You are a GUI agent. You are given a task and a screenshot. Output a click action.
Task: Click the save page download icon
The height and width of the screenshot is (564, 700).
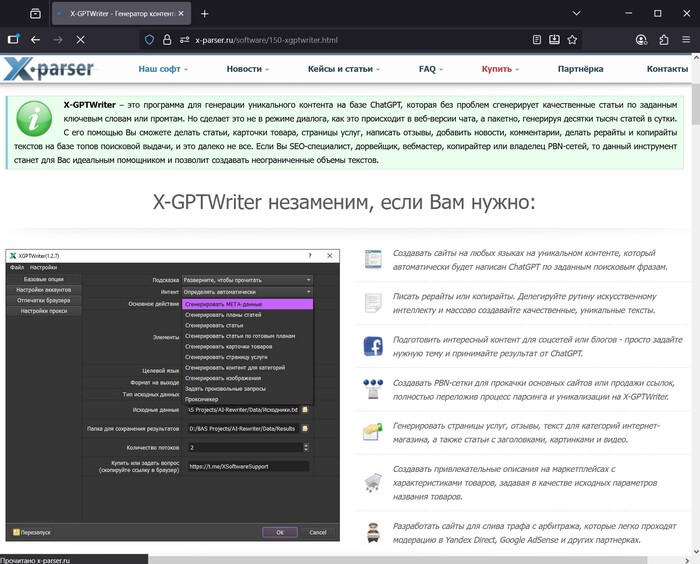click(x=554, y=40)
